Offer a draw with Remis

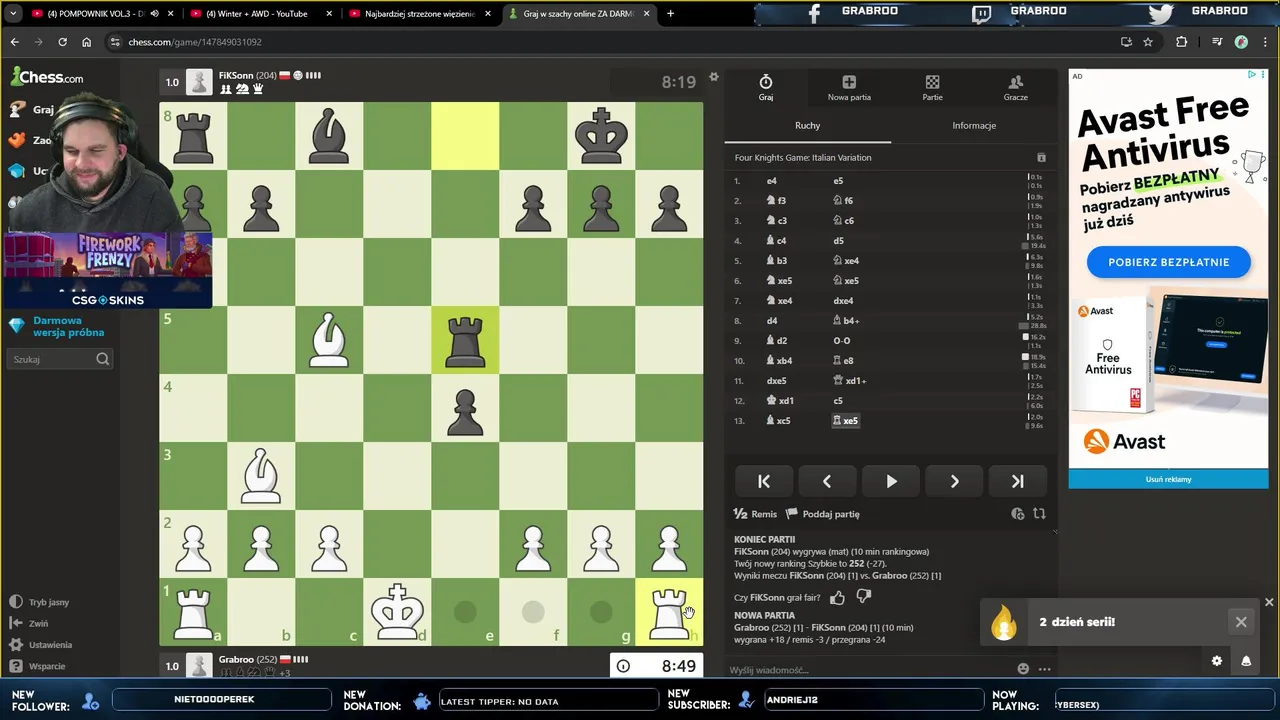pyautogui.click(x=755, y=514)
